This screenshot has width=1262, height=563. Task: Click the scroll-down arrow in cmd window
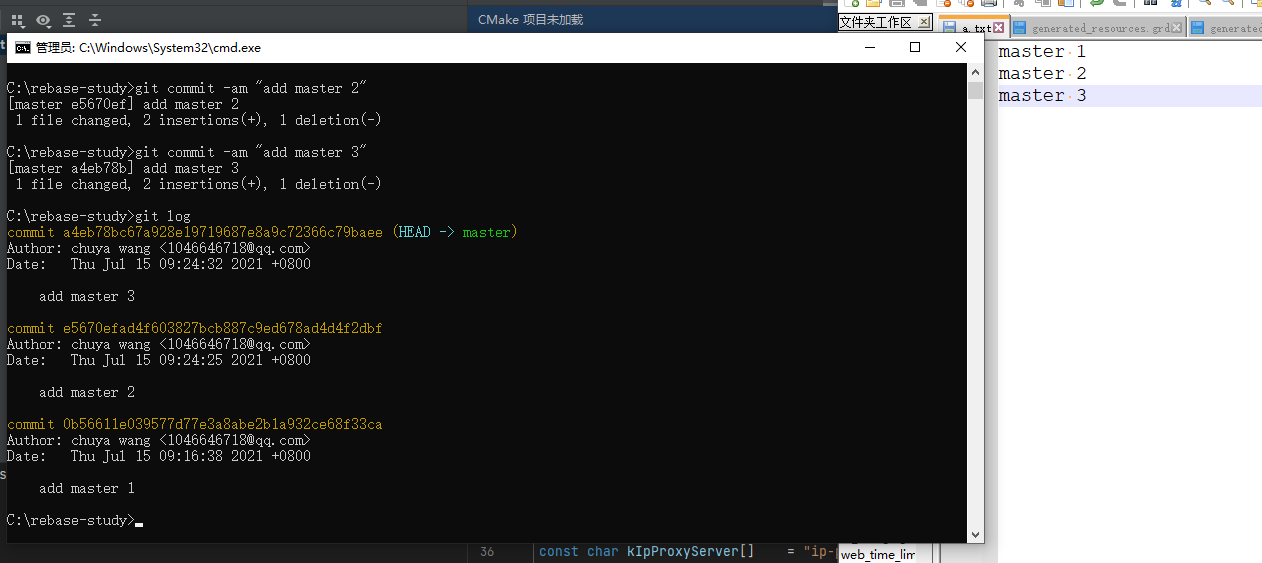(x=976, y=534)
